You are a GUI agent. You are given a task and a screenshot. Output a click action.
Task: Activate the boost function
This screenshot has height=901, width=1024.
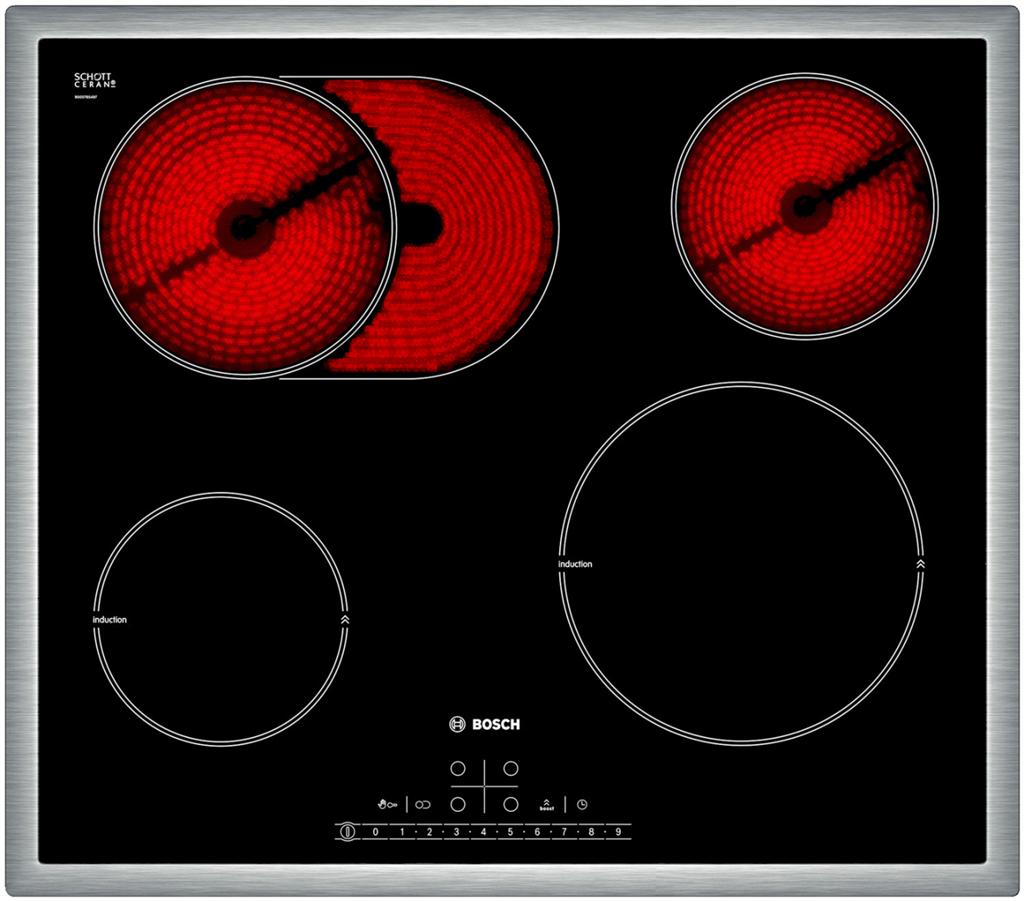pos(546,803)
